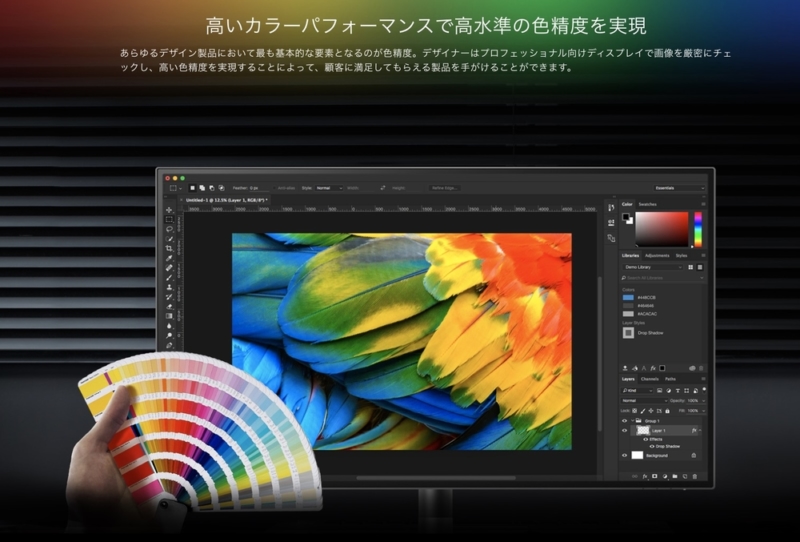Open the Essentials workspace dropdown
800x542 pixels.
(x=679, y=188)
